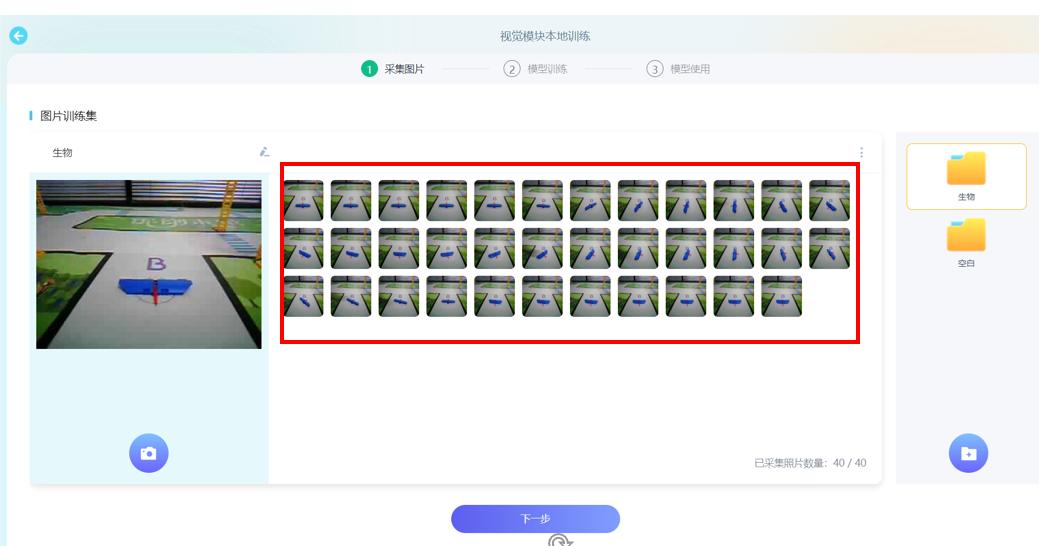
Task: Open the 空白 folder
Action: pos(966,242)
